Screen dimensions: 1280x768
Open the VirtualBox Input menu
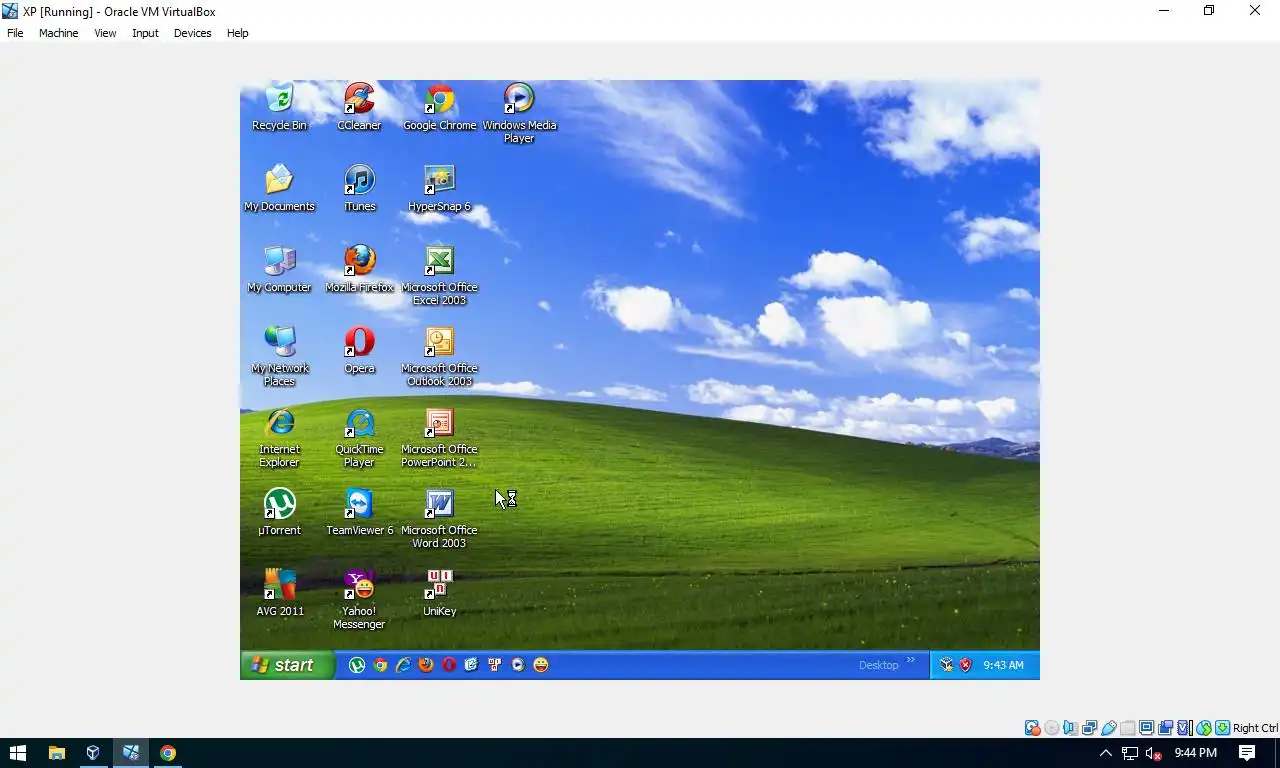(145, 33)
